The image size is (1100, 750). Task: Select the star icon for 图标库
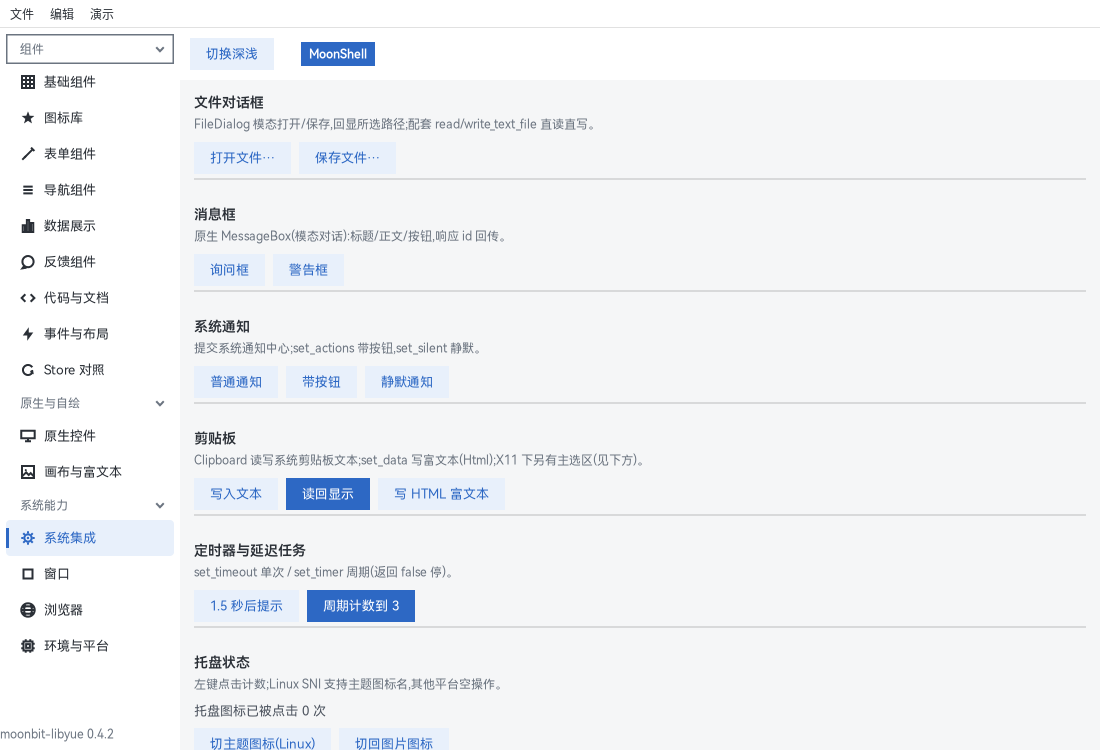point(27,118)
